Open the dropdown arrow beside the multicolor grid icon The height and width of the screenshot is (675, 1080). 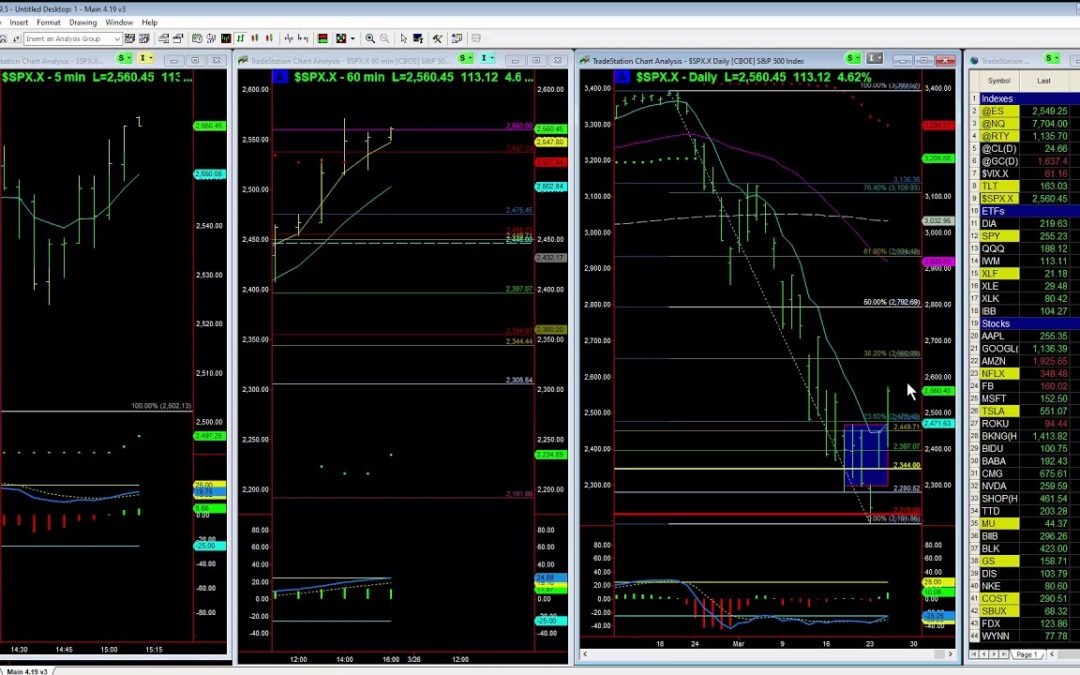coord(353,39)
